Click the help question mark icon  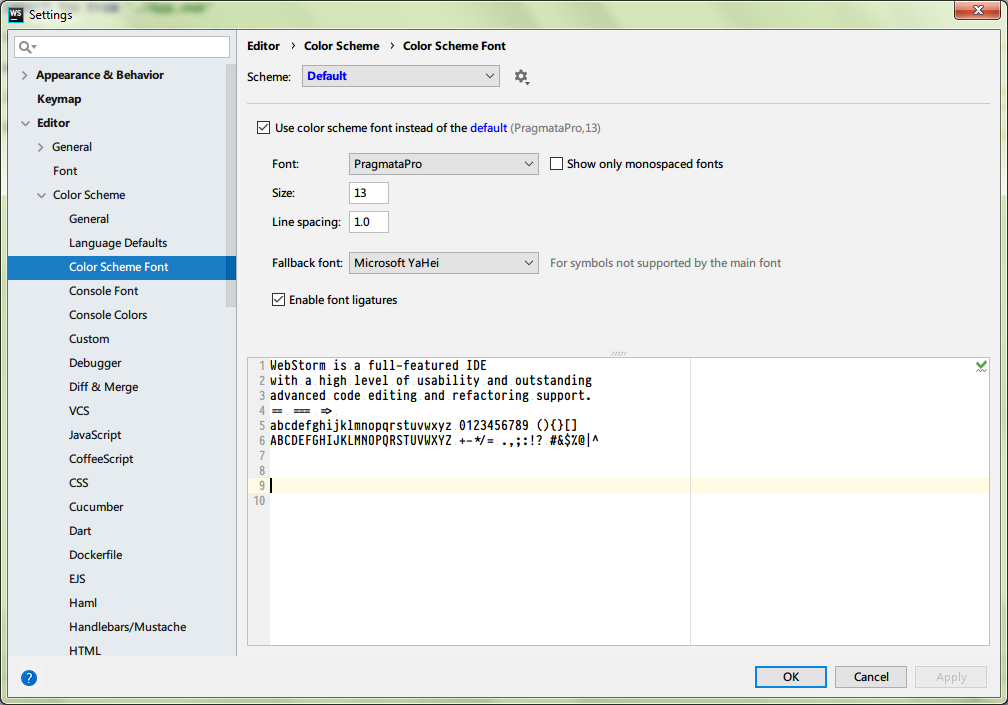(x=29, y=677)
